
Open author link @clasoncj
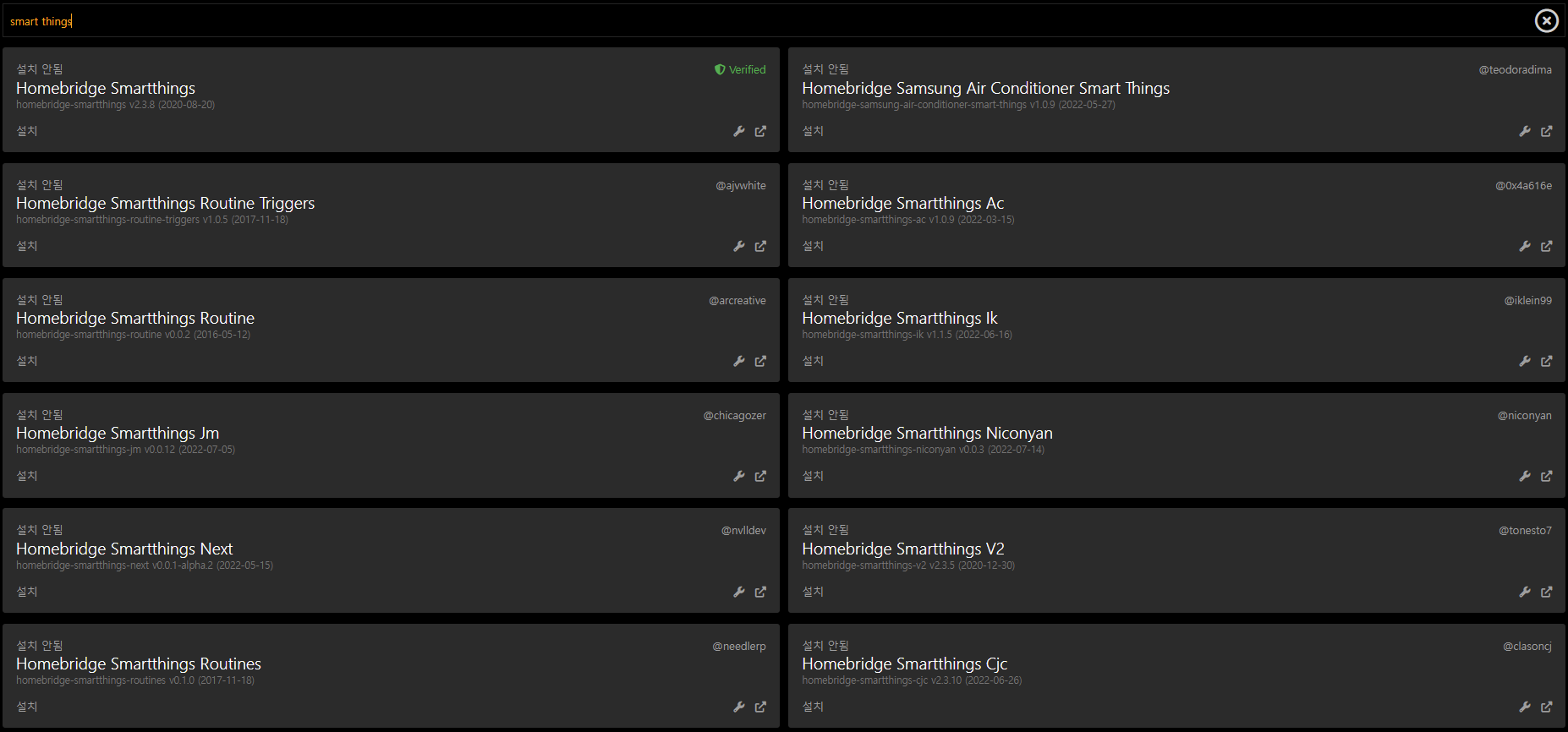[x=1527, y=646]
